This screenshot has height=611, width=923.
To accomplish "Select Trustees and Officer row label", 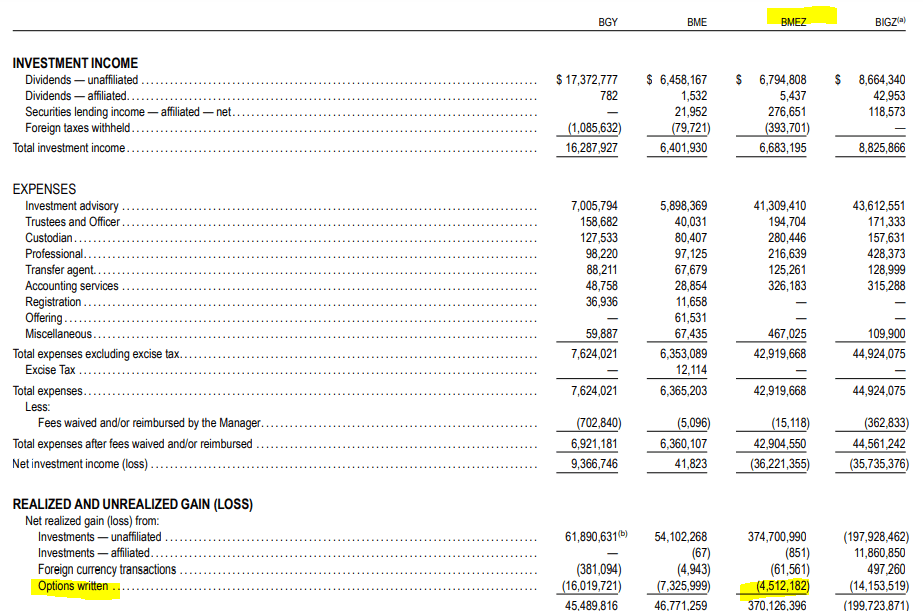I will pyautogui.click(x=72, y=221).
